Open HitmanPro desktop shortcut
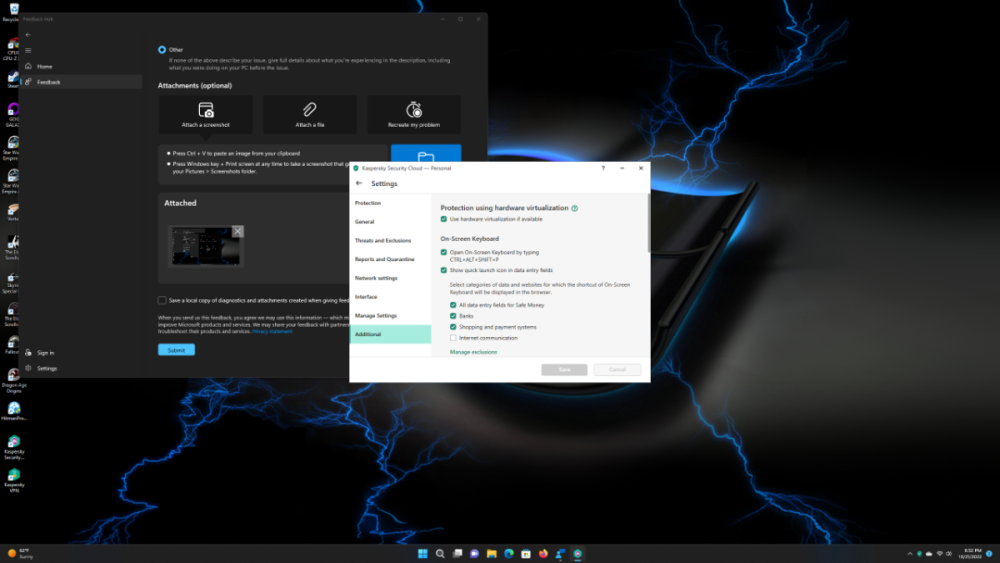 (x=13, y=411)
